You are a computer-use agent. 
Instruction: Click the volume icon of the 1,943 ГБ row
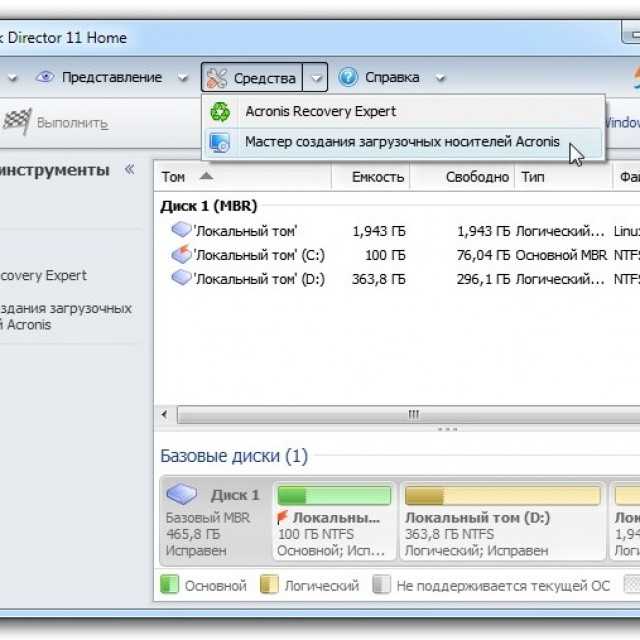point(181,229)
